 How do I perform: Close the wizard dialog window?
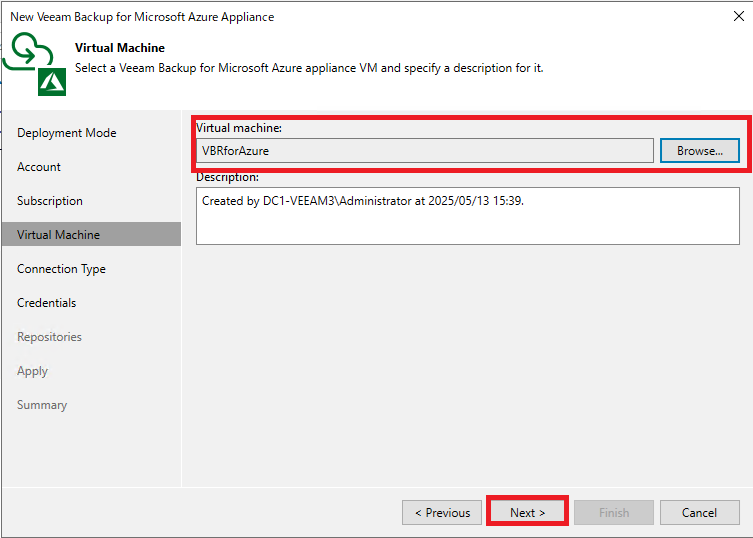click(x=739, y=16)
